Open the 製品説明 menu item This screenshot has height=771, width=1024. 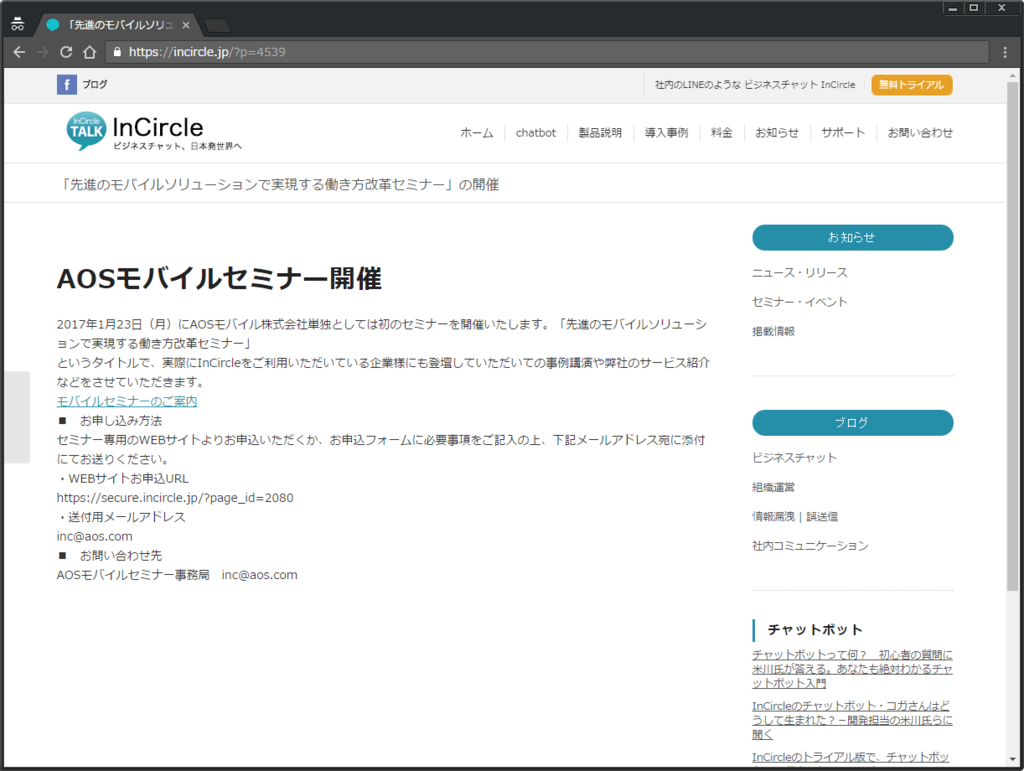[600, 133]
